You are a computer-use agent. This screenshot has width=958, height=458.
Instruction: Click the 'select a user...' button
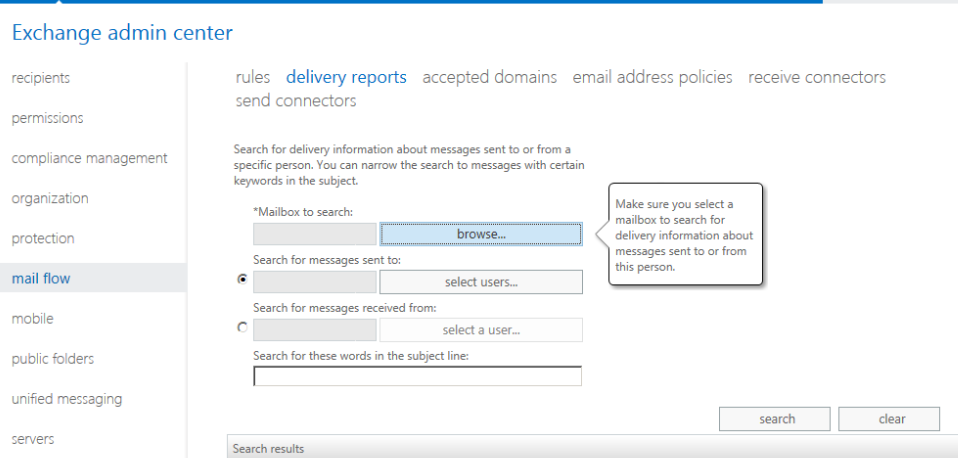[x=481, y=330]
